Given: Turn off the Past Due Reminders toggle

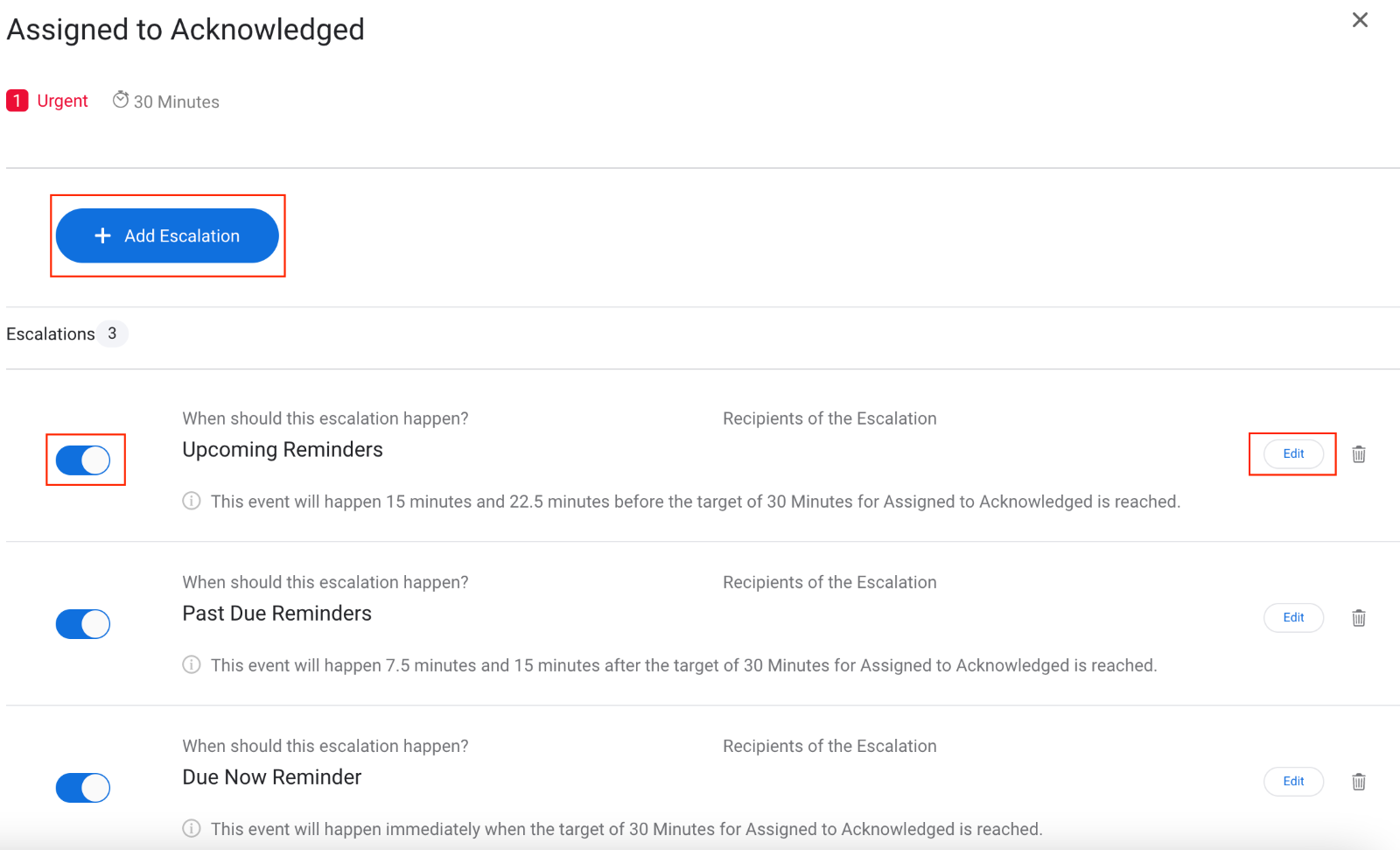Looking at the screenshot, I should tap(83, 624).
